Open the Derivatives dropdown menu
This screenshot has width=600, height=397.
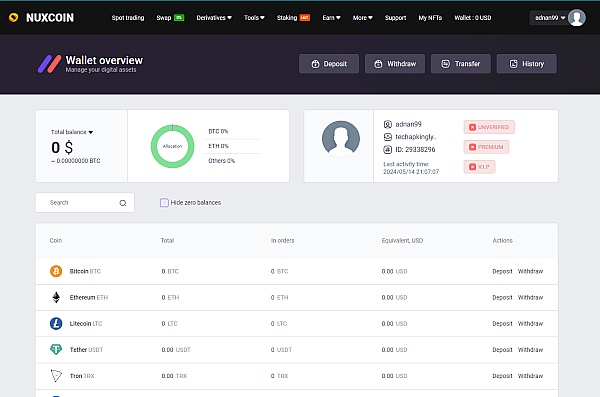click(x=214, y=18)
